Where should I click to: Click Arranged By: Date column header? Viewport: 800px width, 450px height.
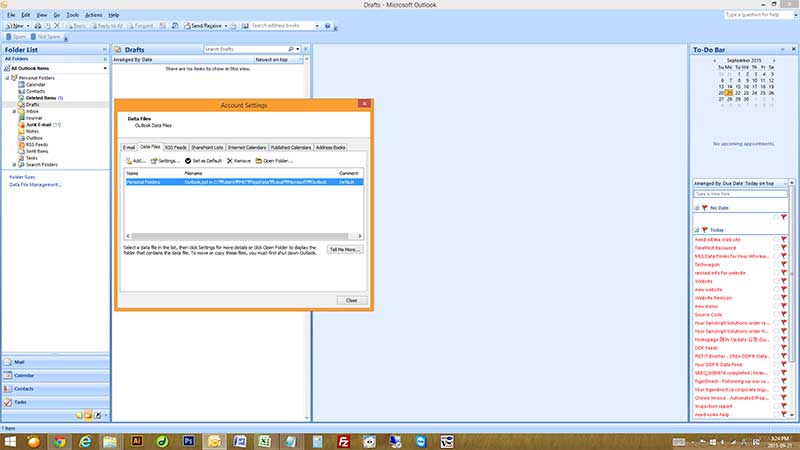coord(133,60)
